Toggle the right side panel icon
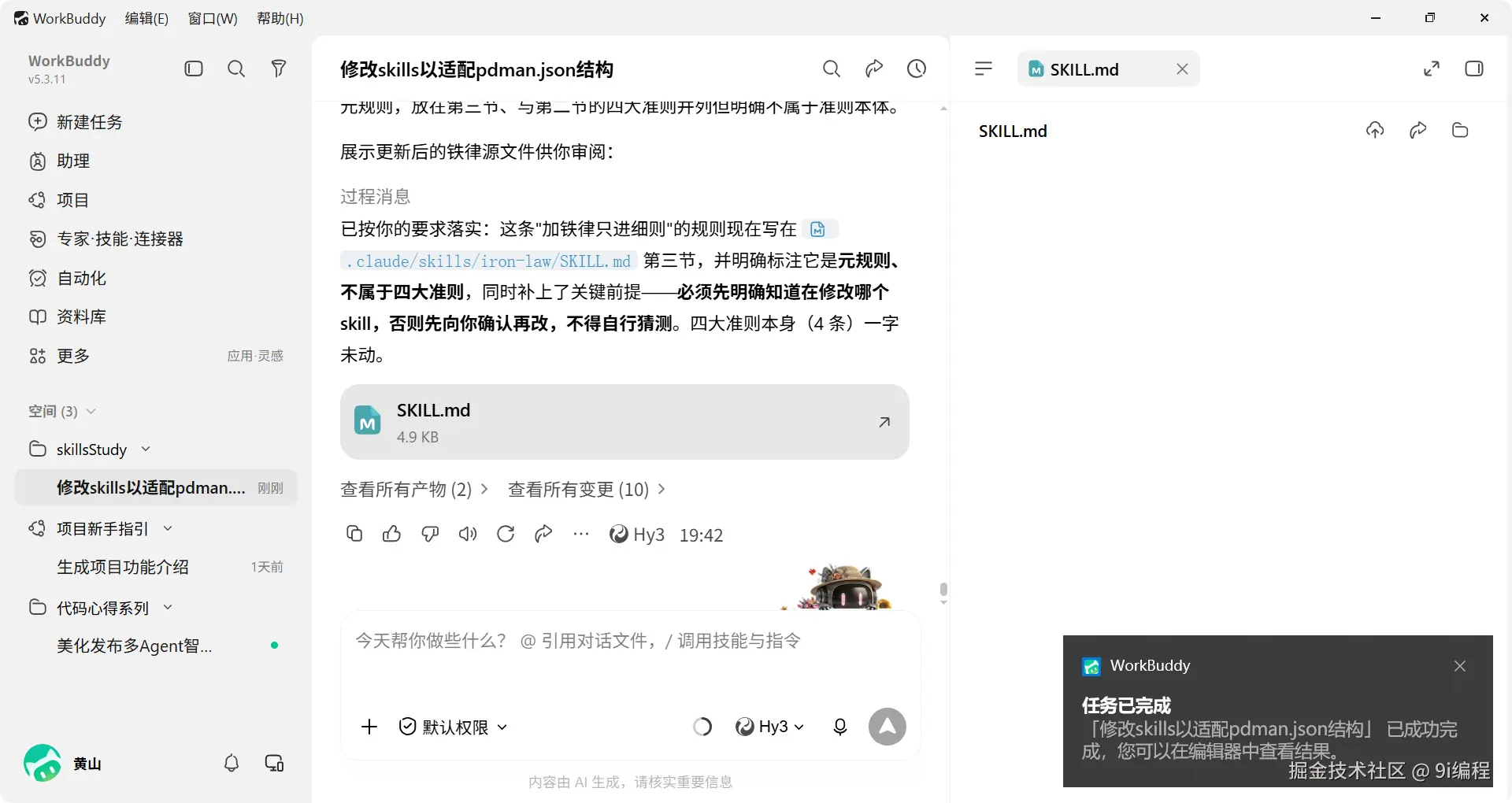Screen dimensions: 1512x803 [x=1474, y=68]
